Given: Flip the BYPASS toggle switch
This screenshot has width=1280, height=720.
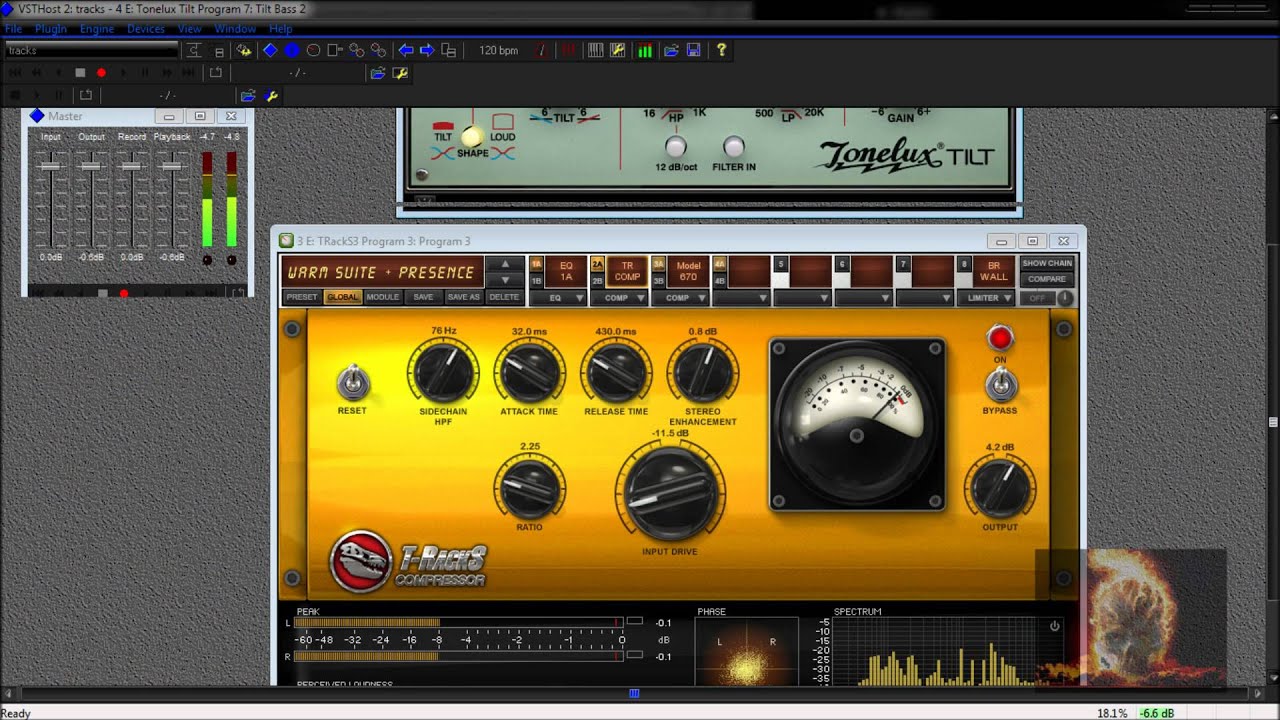Looking at the screenshot, I should 1000,385.
